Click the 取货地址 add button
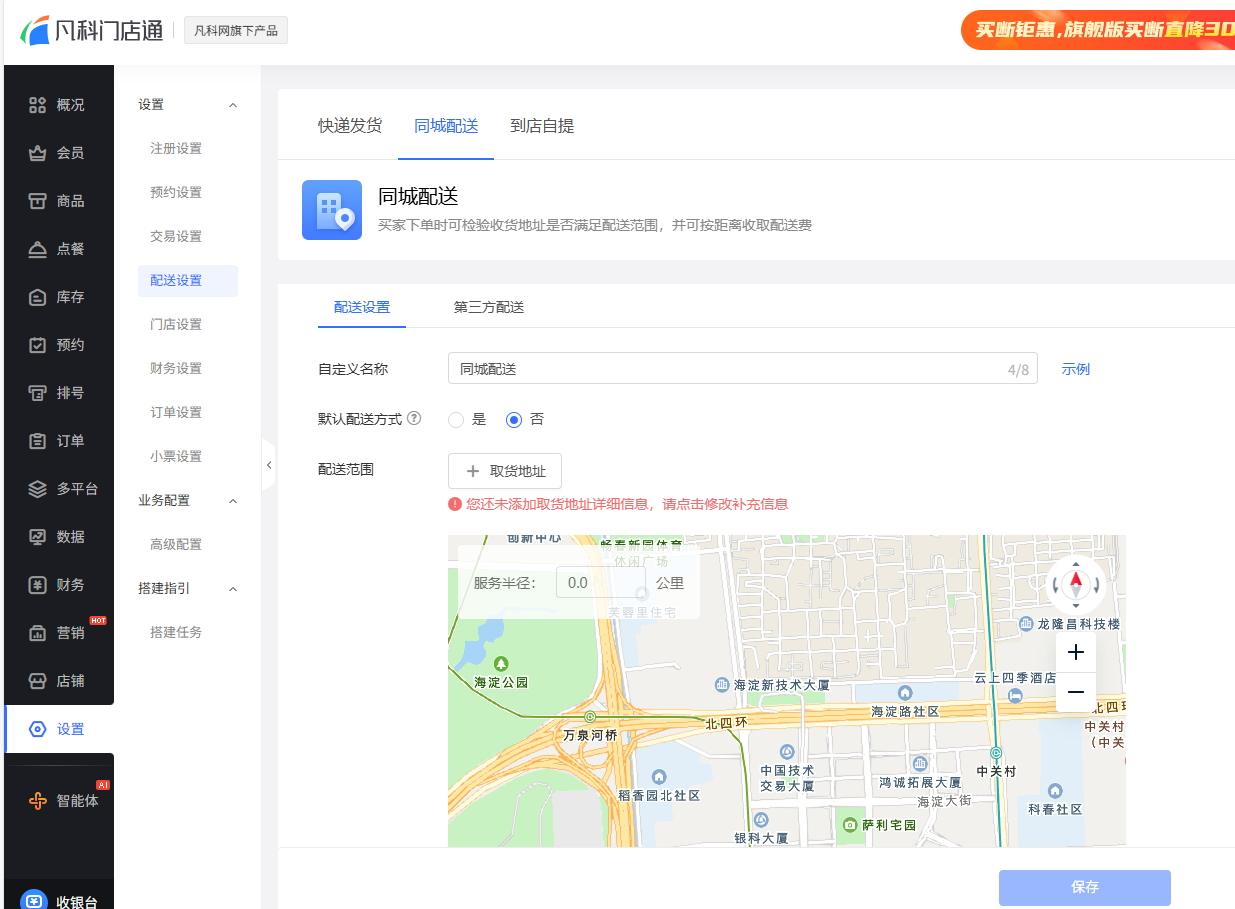The image size is (1235, 909). [x=505, y=471]
